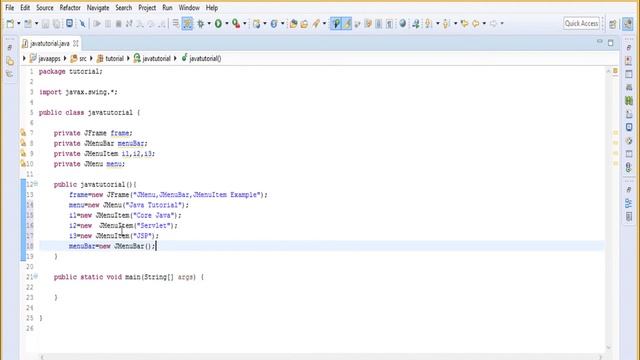
Task: Click javatutorial() method in the breadcrumb
Action: pyautogui.click(x=205, y=58)
